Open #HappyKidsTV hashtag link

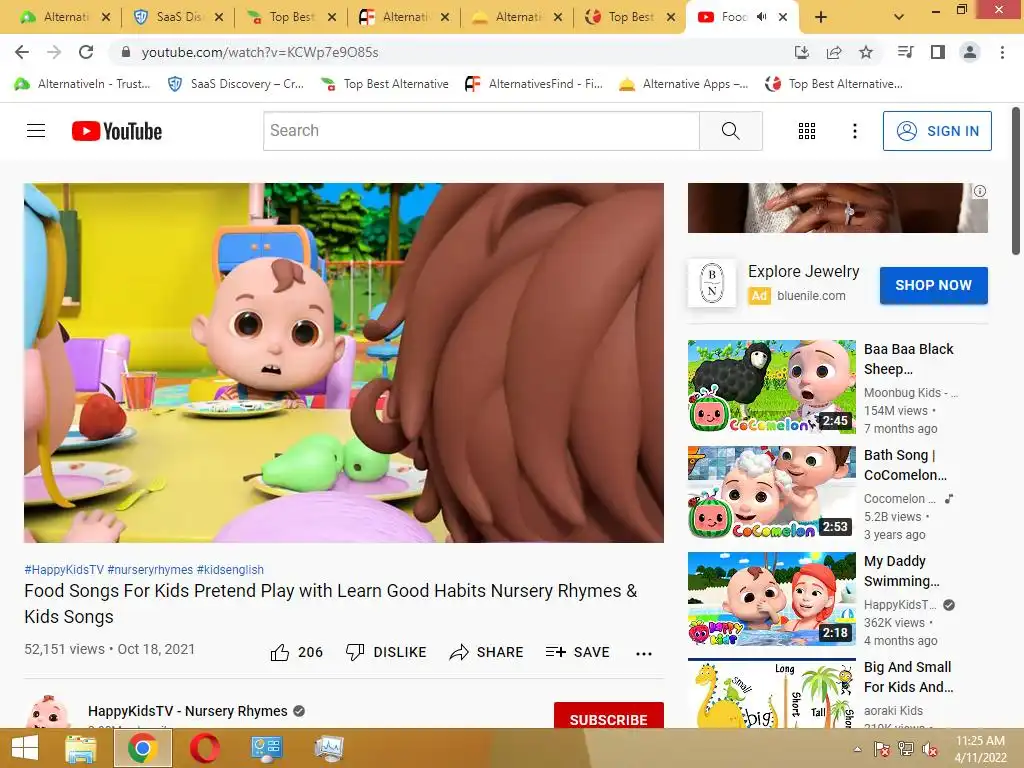[x=64, y=569]
